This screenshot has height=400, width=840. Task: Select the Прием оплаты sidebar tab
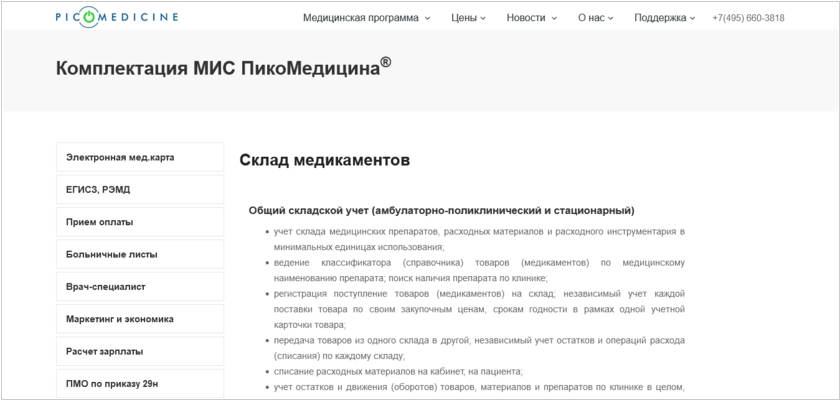(x=140, y=222)
